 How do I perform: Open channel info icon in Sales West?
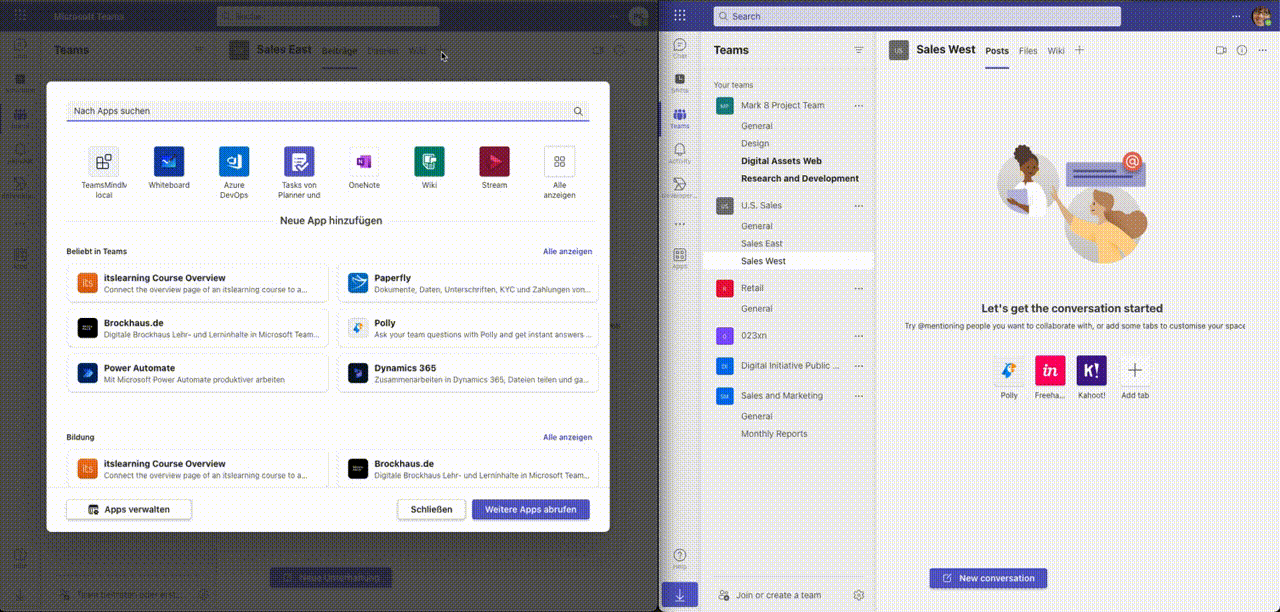(1242, 50)
